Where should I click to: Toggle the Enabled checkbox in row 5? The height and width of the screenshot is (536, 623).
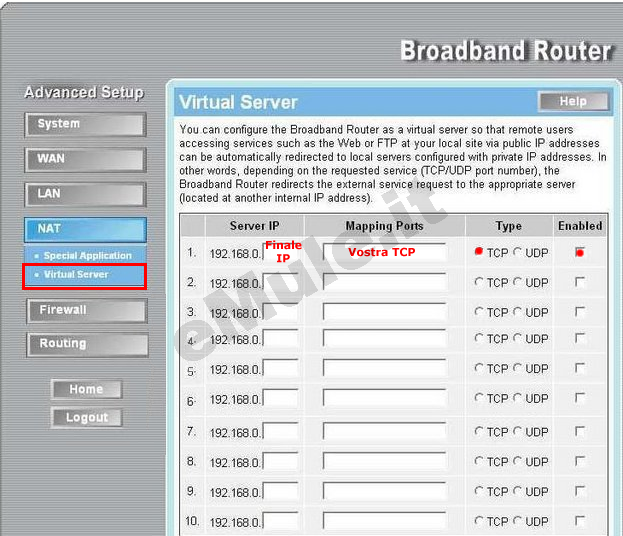pyautogui.click(x=580, y=369)
